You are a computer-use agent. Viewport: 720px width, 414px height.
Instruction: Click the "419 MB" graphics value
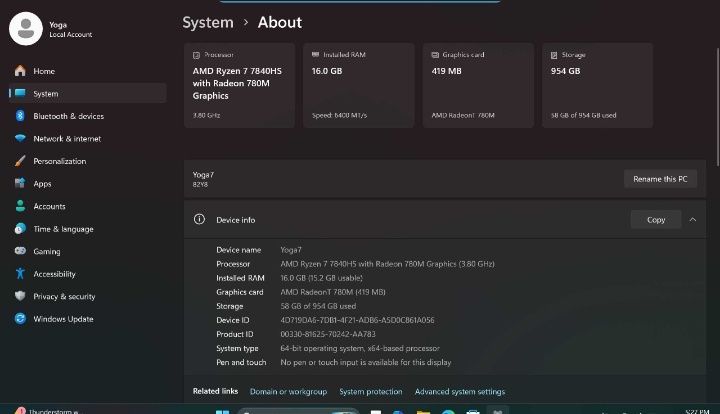[x=446, y=71]
